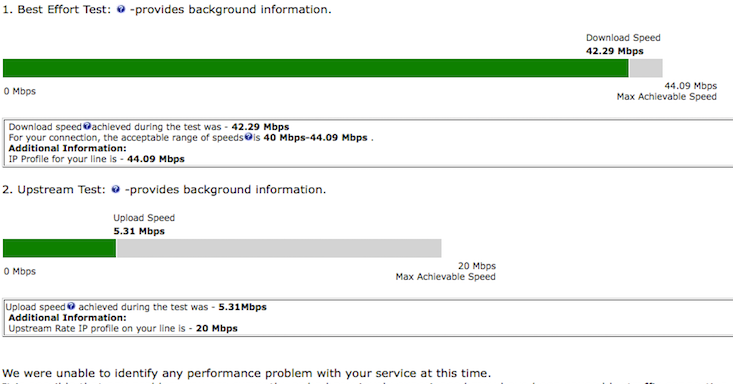Click 'Download Speed' label above bar
The image size is (733, 384).
click(623, 38)
